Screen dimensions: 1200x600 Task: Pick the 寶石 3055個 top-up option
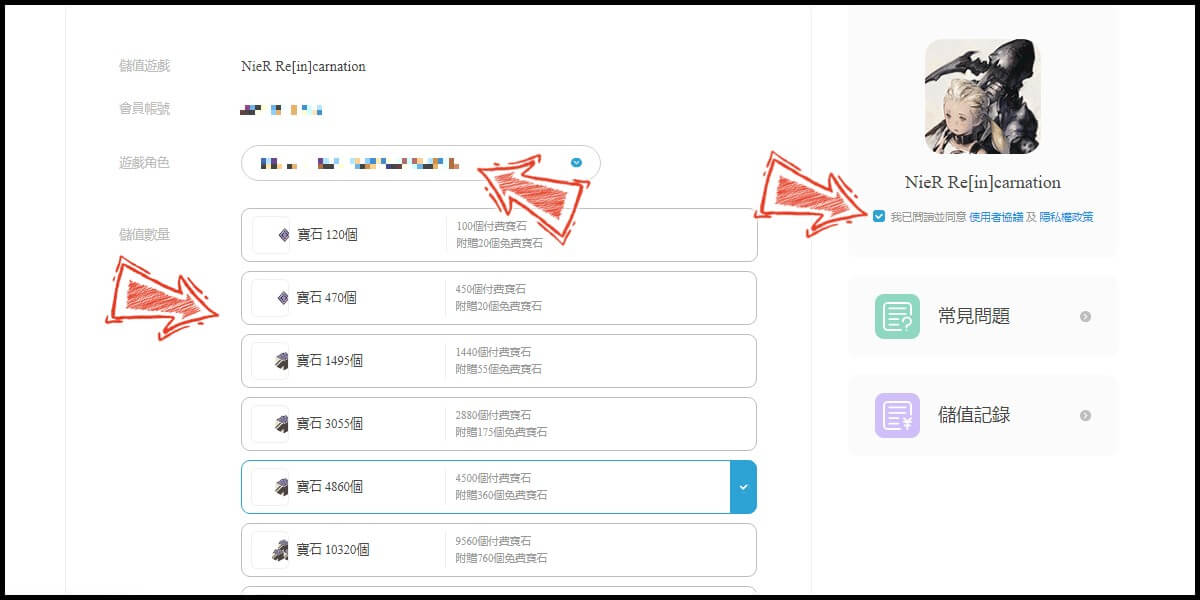499,424
